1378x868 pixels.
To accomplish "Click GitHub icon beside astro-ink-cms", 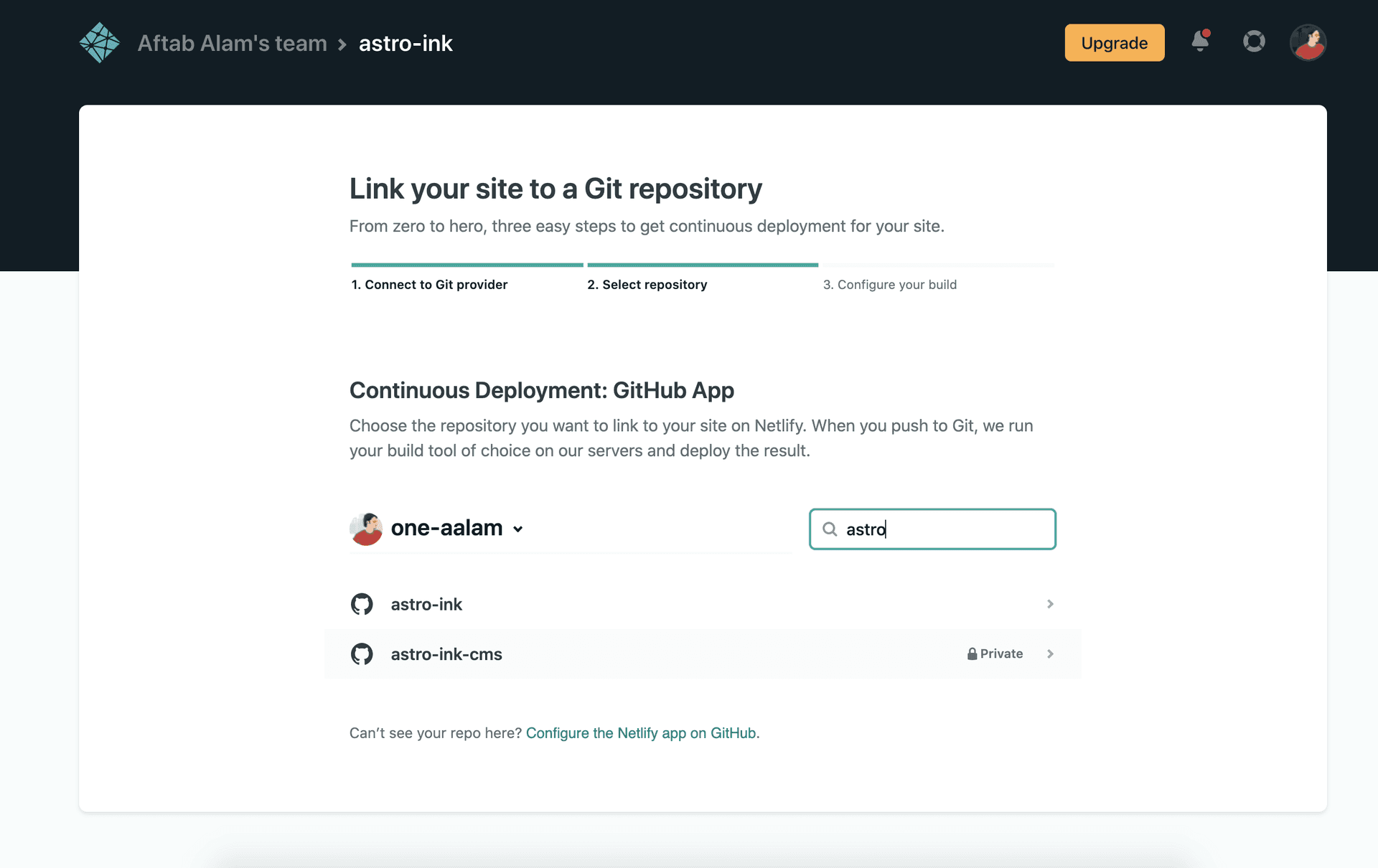I will [x=362, y=654].
